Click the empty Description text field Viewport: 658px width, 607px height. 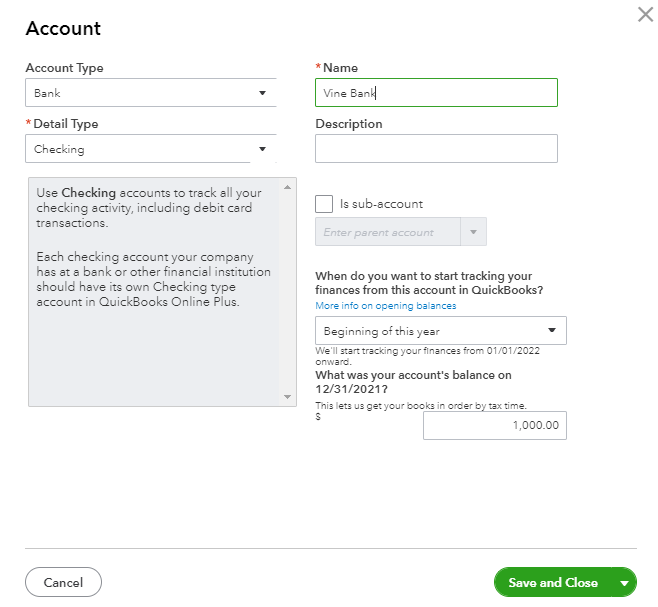tap(436, 149)
